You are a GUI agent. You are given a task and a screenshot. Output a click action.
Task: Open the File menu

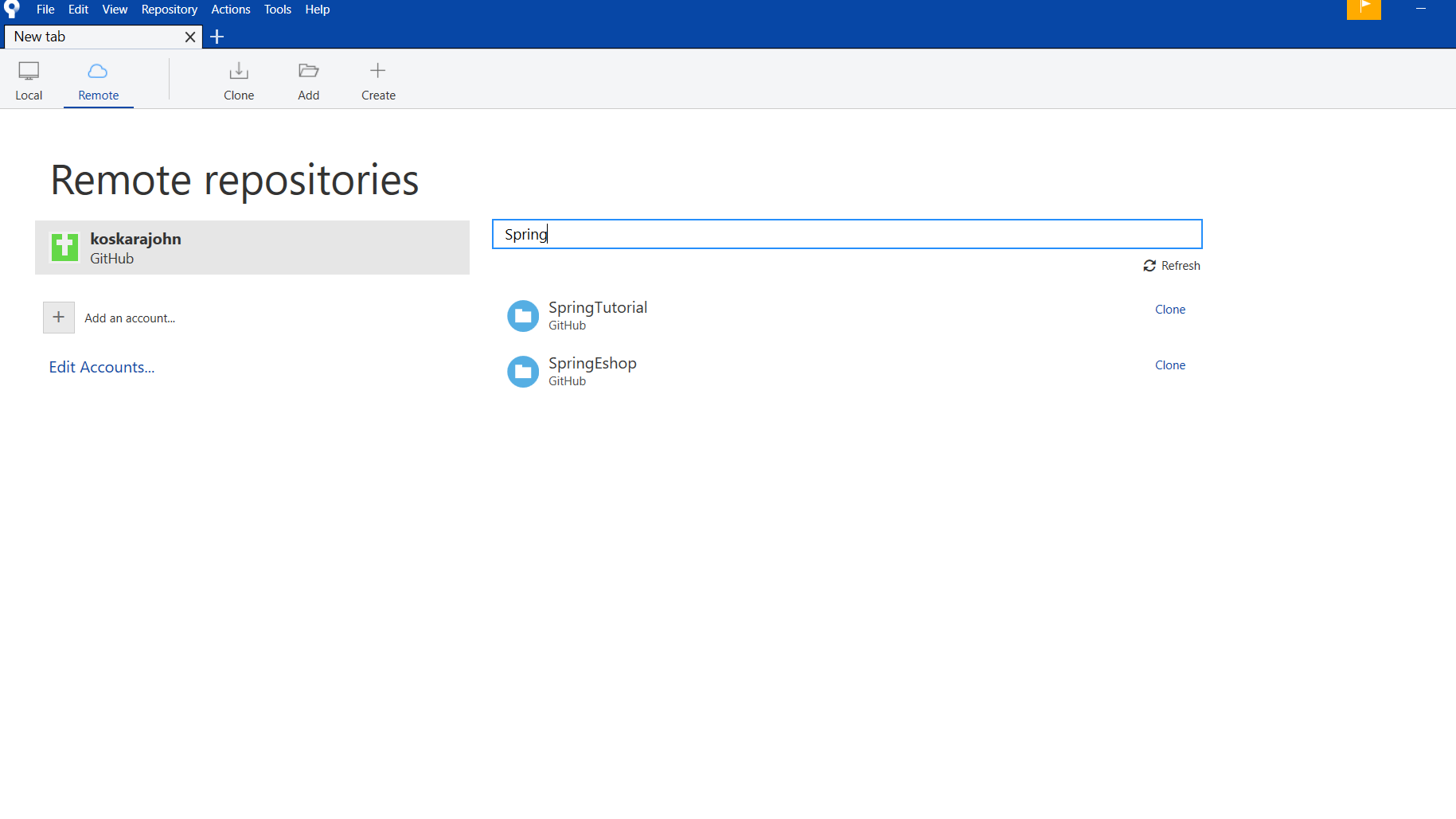pos(45,10)
